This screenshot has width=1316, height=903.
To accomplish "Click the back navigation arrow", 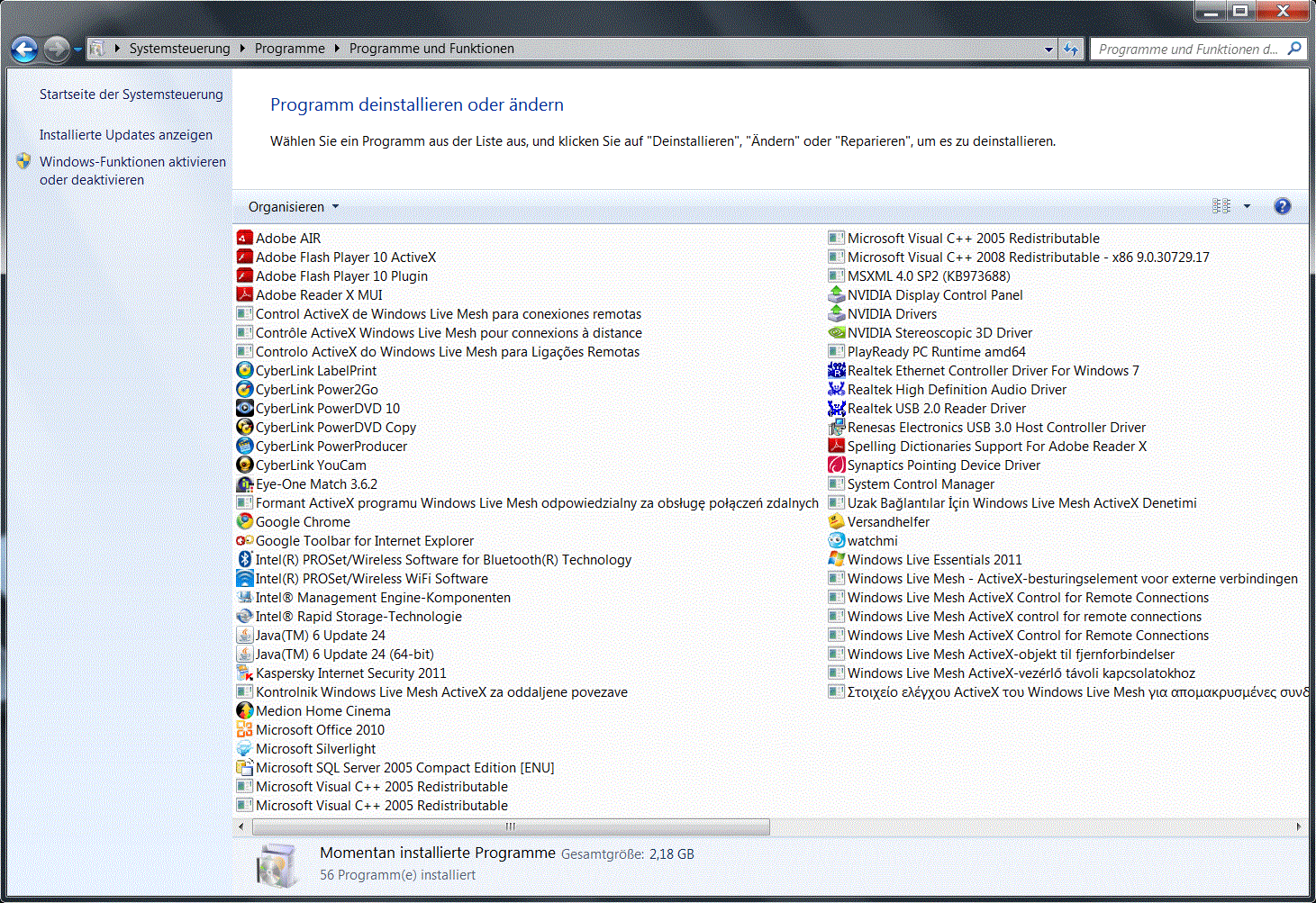I will point(24,49).
